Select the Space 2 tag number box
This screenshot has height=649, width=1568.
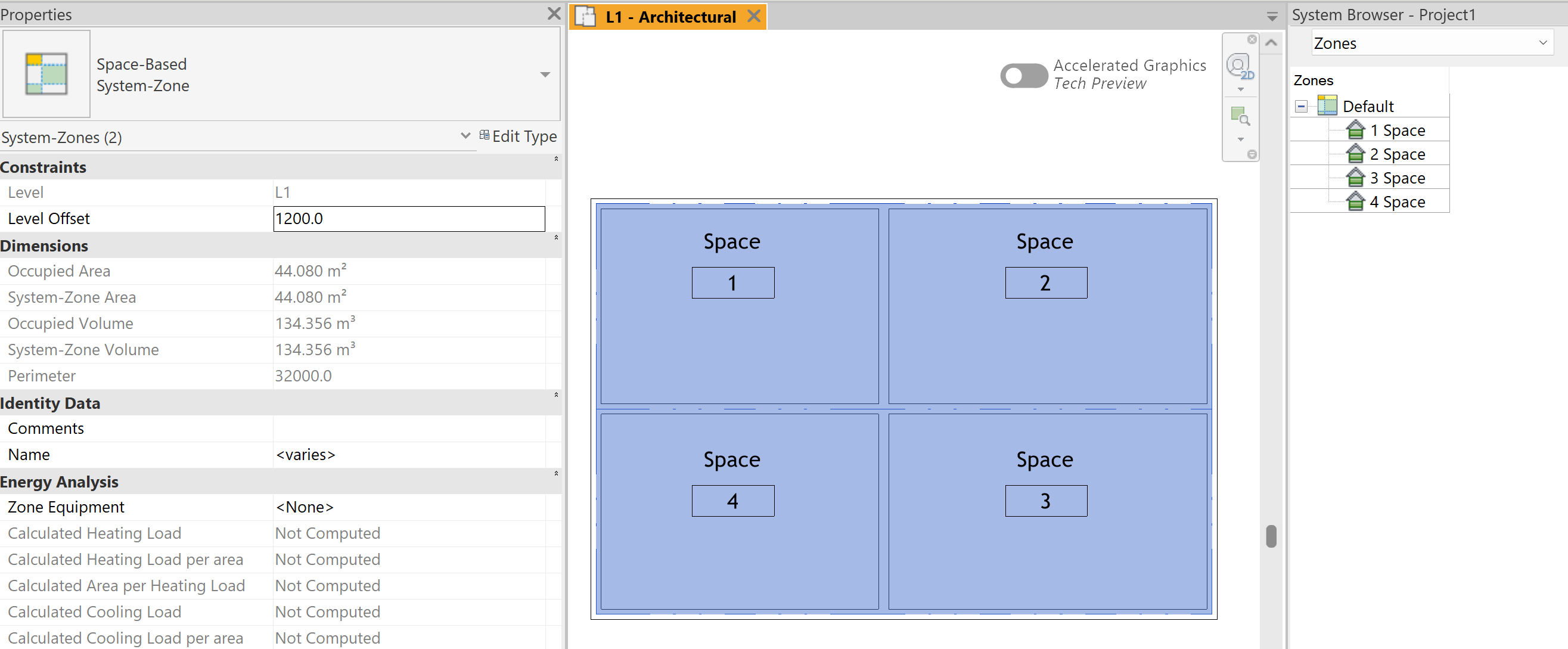[1045, 282]
